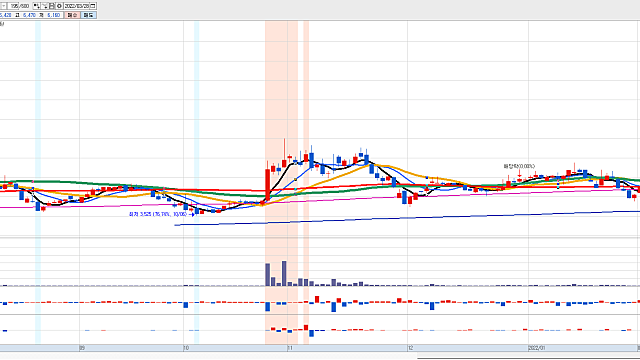Click the red buy button
Image resolution: width=640 pixels, height=360 pixels.
[x=72, y=15]
